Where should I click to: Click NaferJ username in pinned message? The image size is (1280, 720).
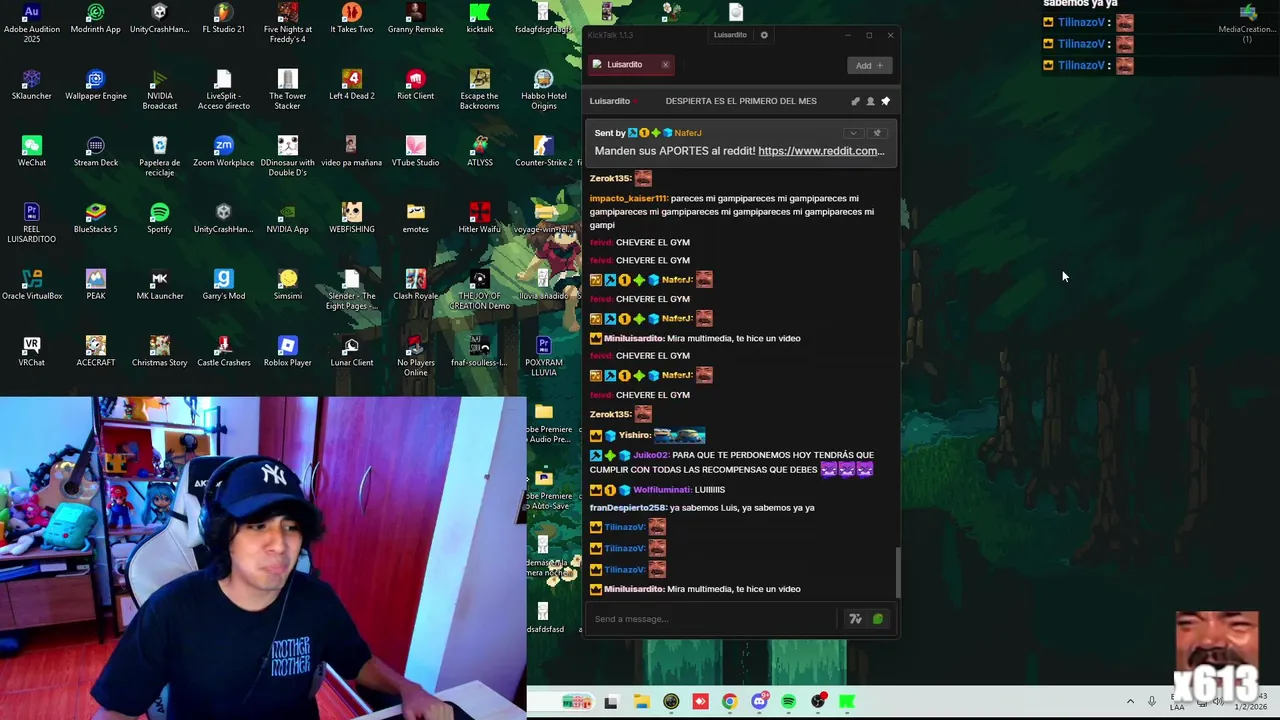point(688,133)
